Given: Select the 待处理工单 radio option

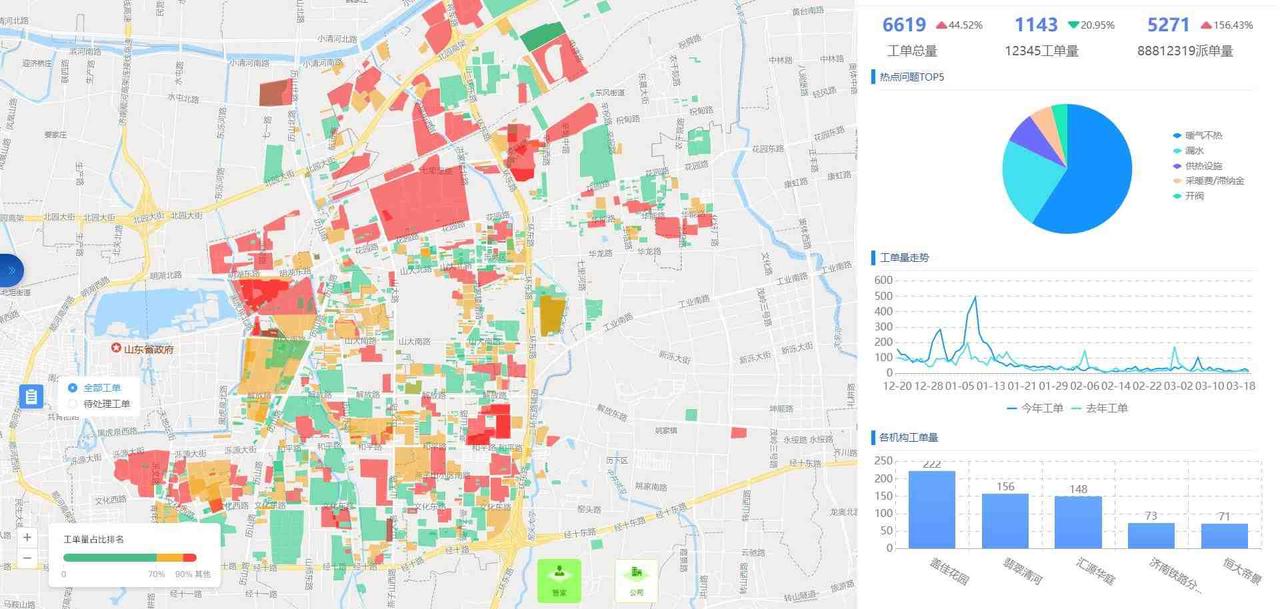Looking at the screenshot, I should 73,404.
